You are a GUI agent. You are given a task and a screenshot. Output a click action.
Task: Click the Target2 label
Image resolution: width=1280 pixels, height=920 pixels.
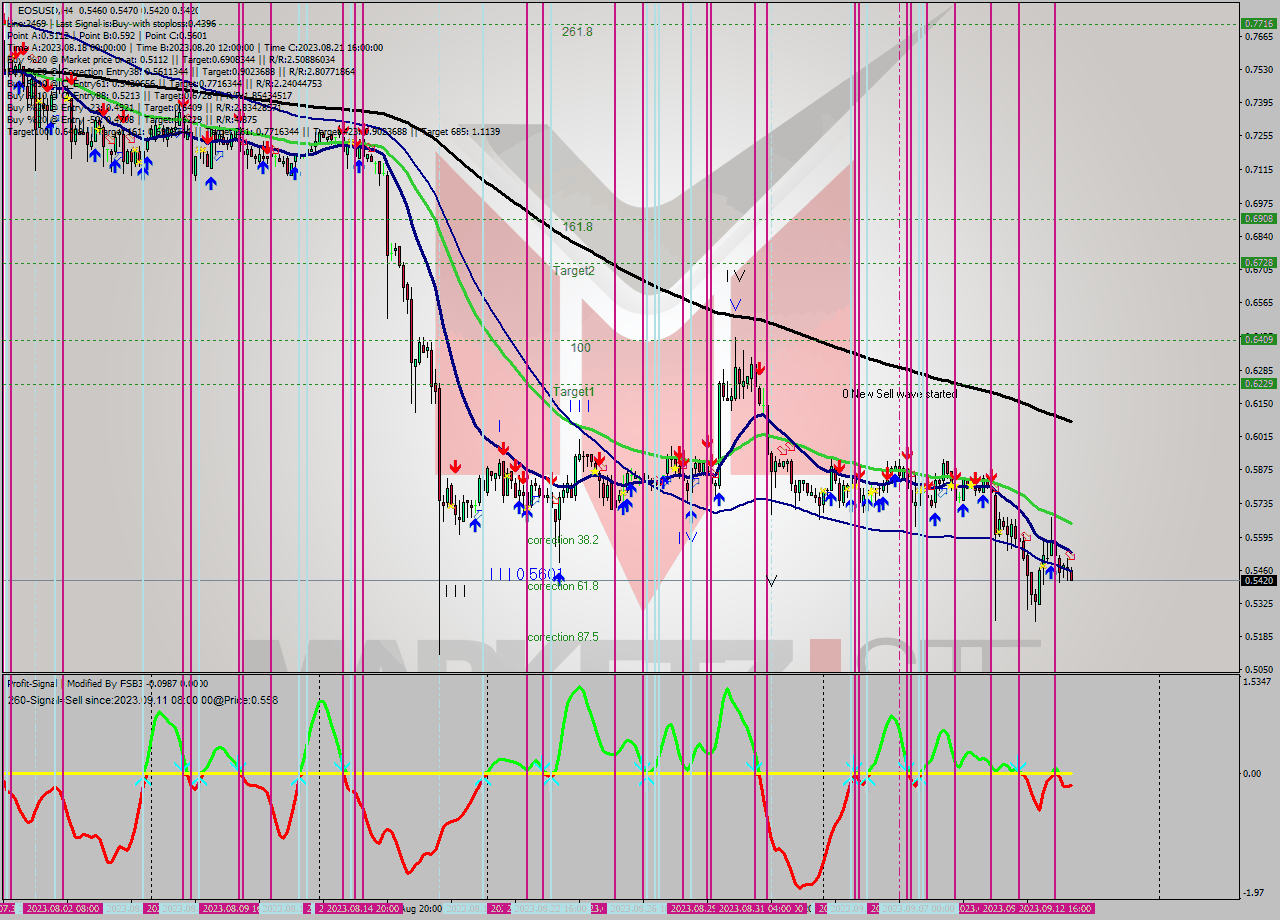[x=574, y=271]
